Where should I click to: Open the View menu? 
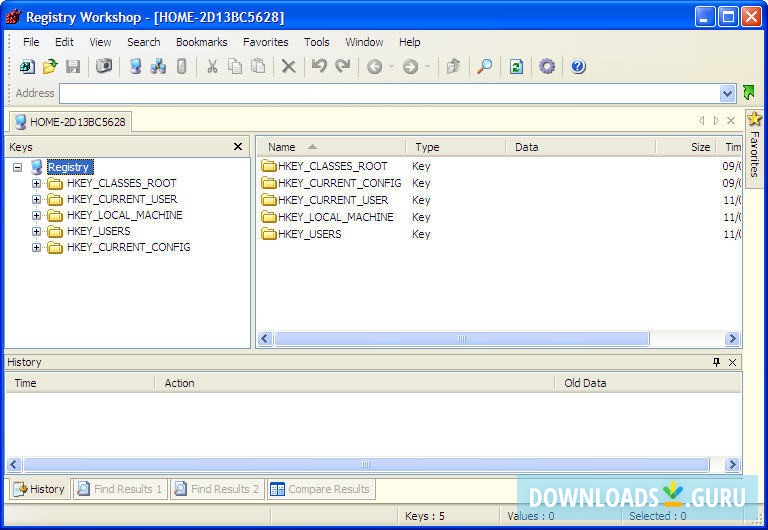[x=100, y=42]
